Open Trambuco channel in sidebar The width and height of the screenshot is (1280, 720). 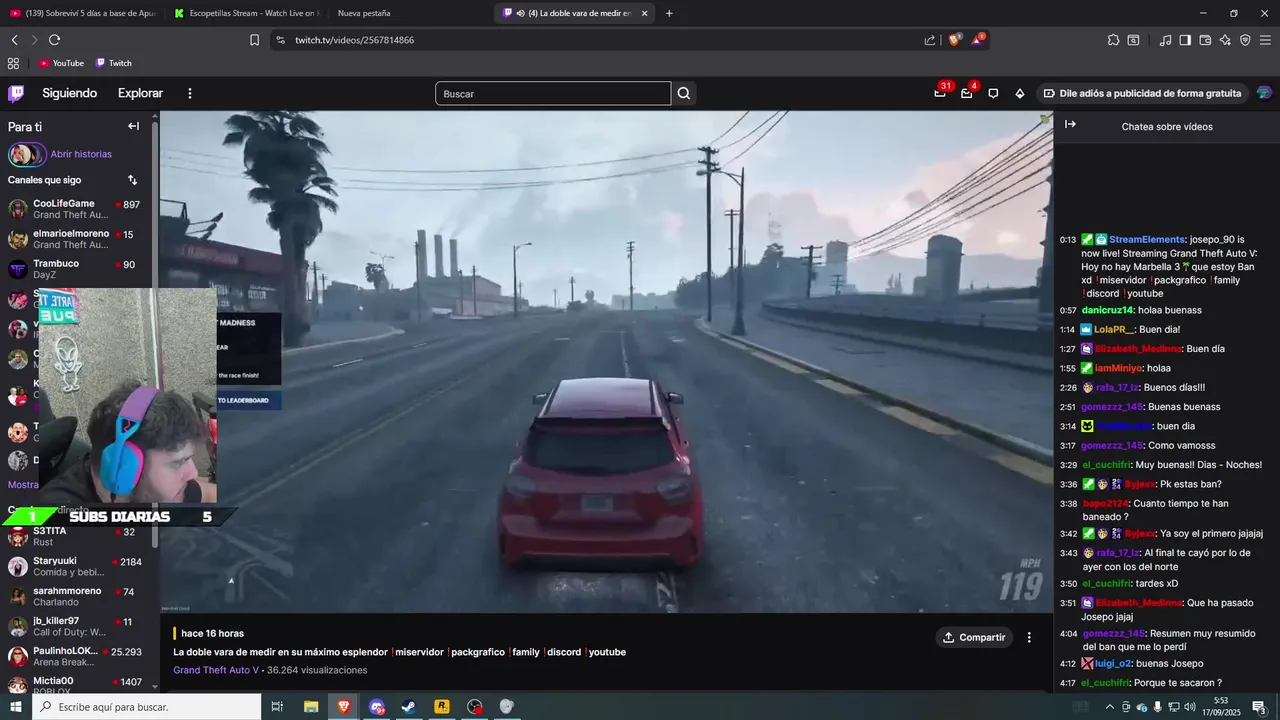point(75,269)
